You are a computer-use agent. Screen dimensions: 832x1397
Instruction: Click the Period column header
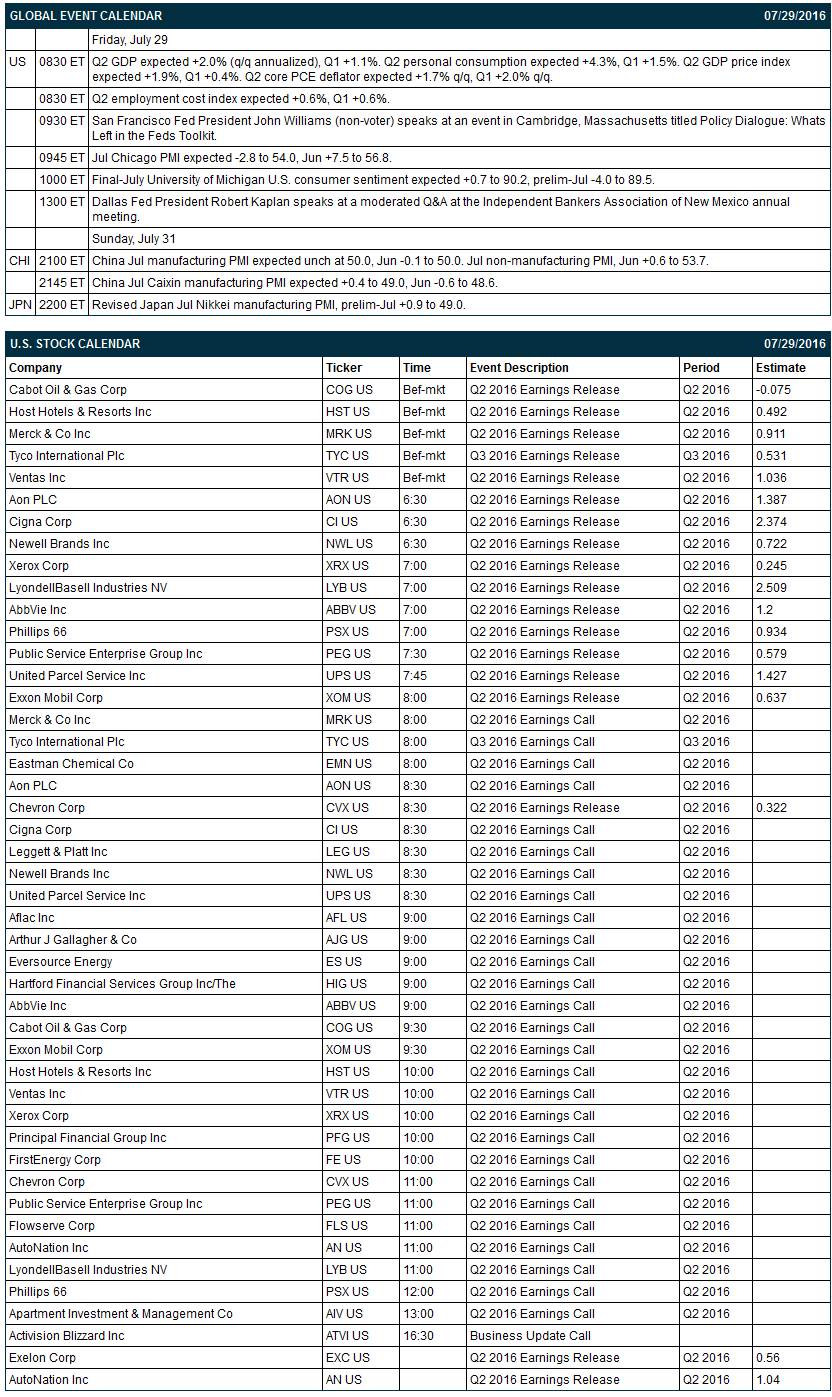[x=701, y=368]
